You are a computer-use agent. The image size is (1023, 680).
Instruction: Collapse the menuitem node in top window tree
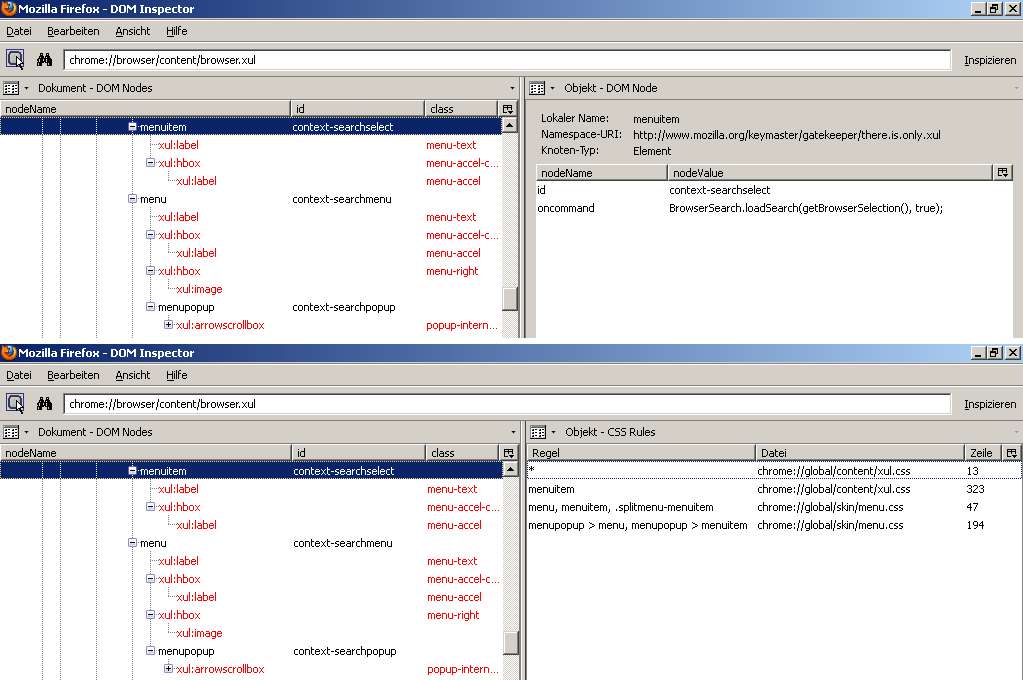click(x=132, y=127)
